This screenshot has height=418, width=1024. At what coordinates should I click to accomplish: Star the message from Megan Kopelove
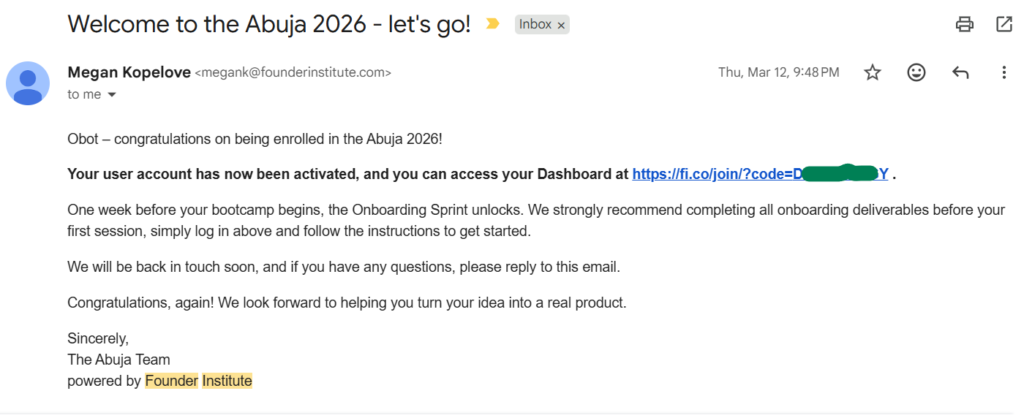[x=873, y=72]
